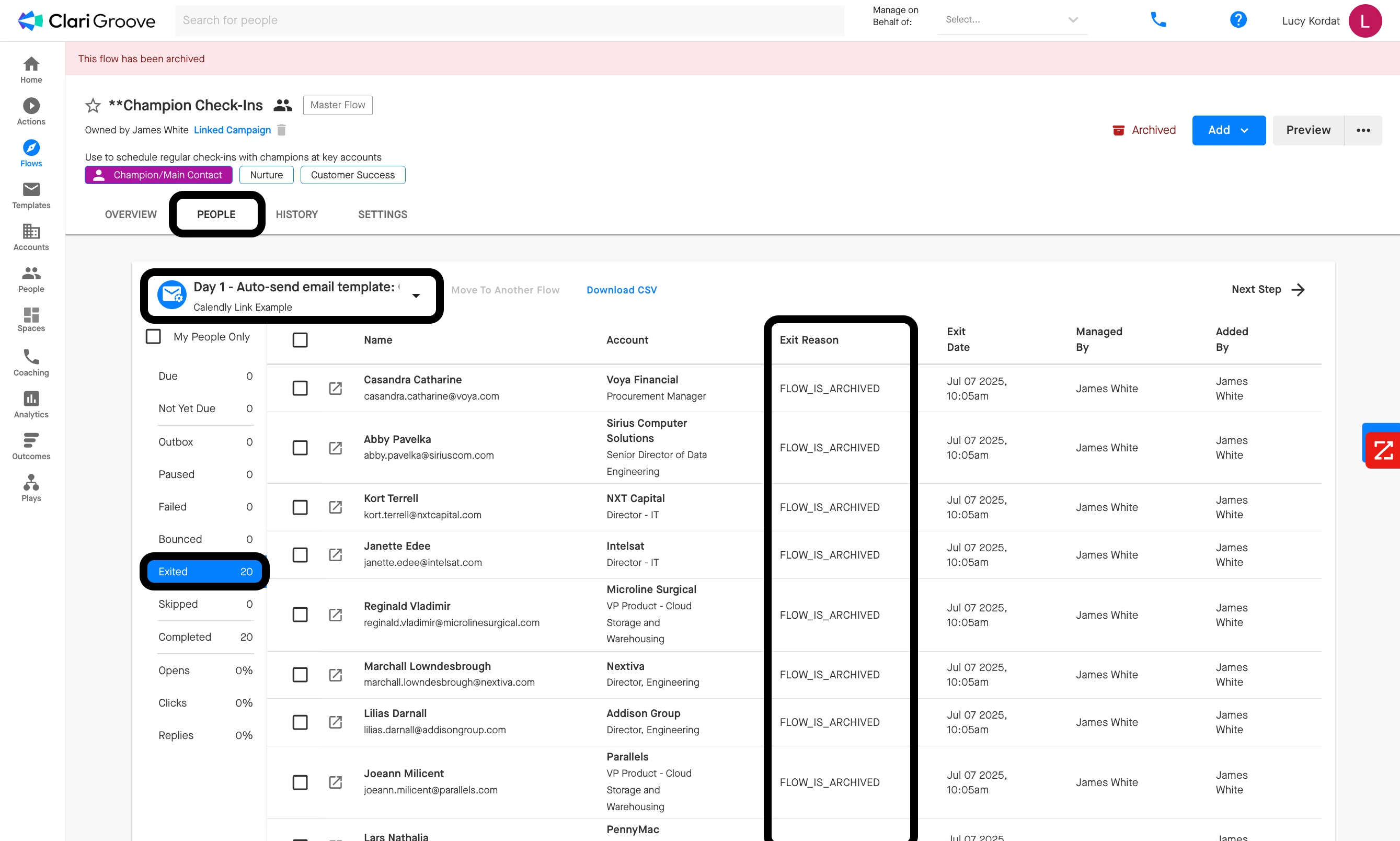The image size is (1400, 841).
Task: Open Analytics in the sidebar
Action: click(x=31, y=405)
